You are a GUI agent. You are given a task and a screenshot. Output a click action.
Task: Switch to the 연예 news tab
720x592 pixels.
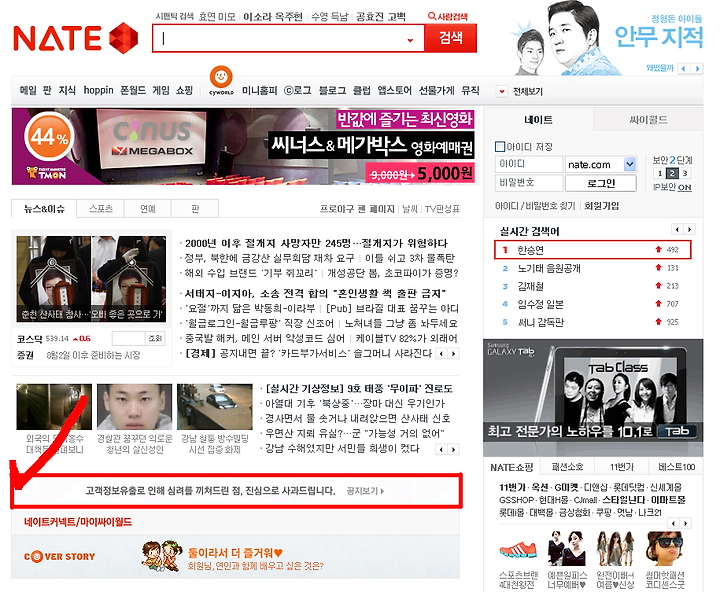pos(148,209)
